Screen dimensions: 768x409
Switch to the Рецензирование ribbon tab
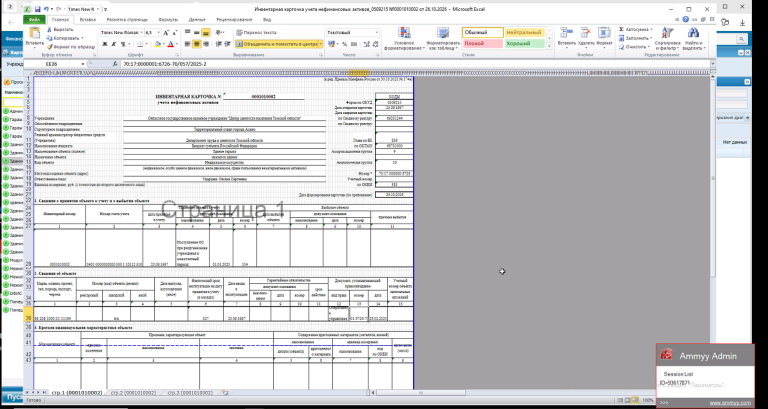(x=233, y=20)
